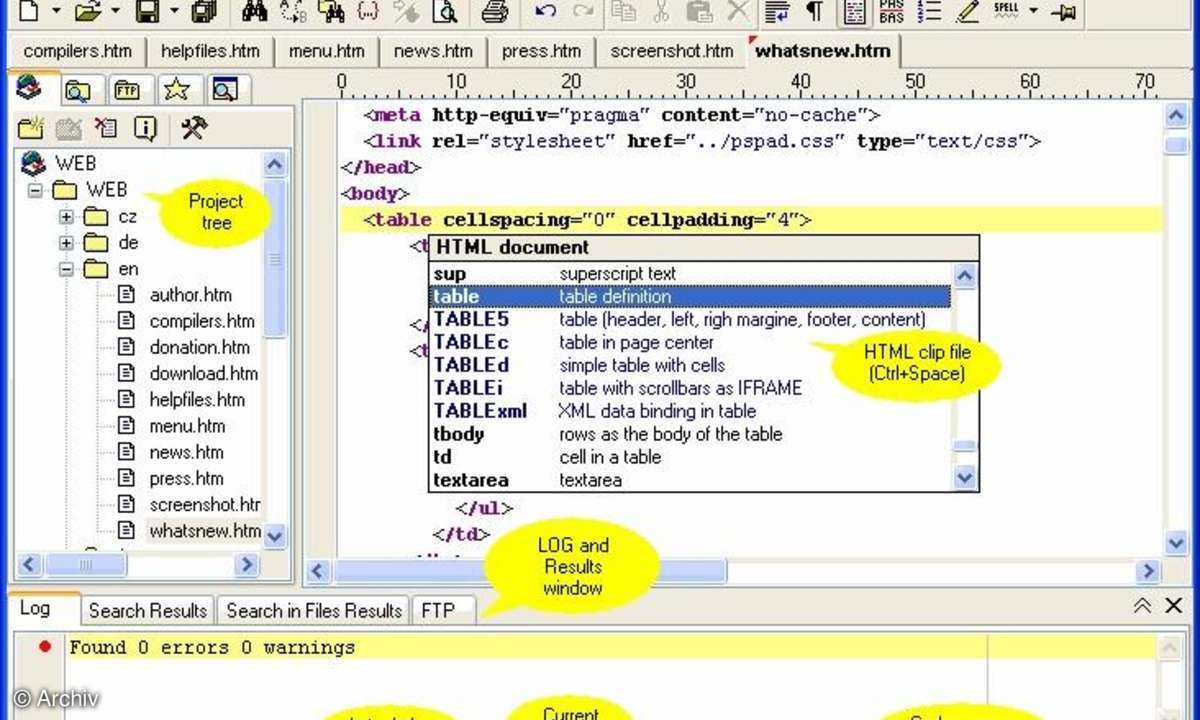
Task: Open print preview magnifier-page icon
Action: pos(443,11)
